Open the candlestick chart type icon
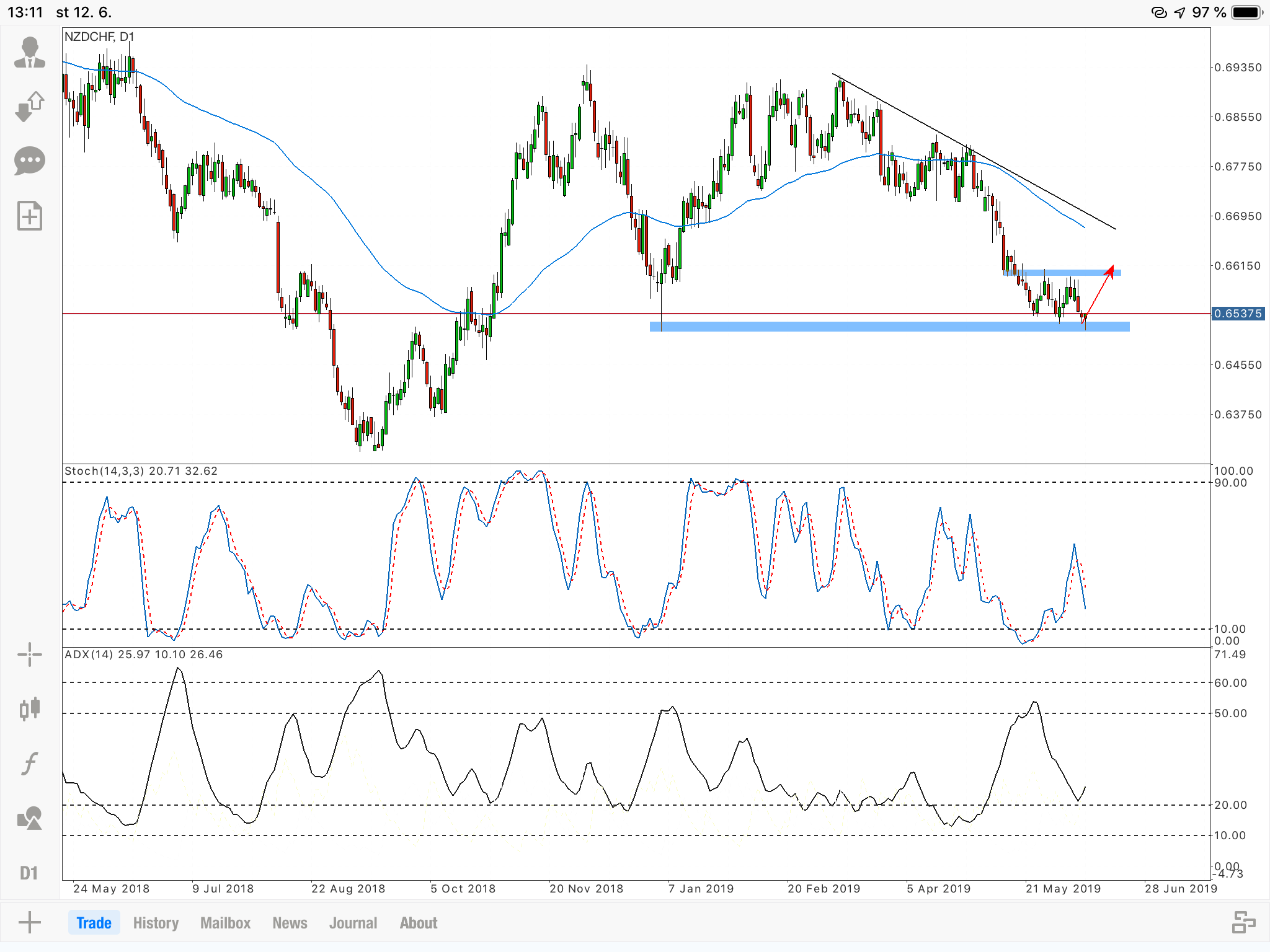Viewport: 1270px width, 952px height. click(x=30, y=708)
